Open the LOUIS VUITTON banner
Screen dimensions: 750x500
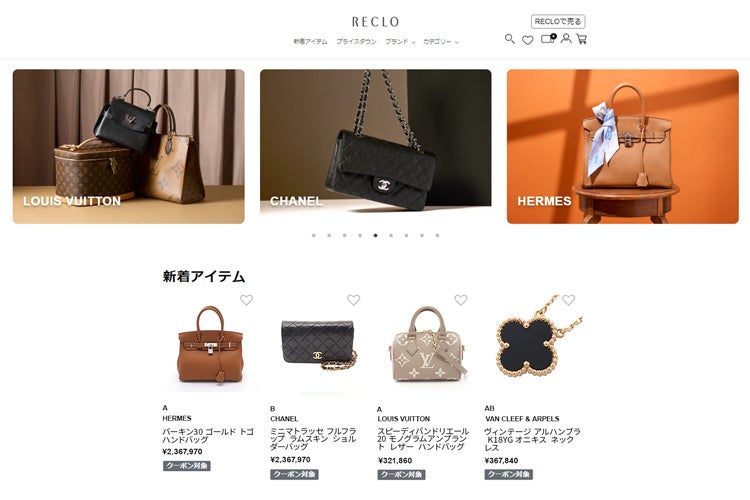[x=129, y=146]
